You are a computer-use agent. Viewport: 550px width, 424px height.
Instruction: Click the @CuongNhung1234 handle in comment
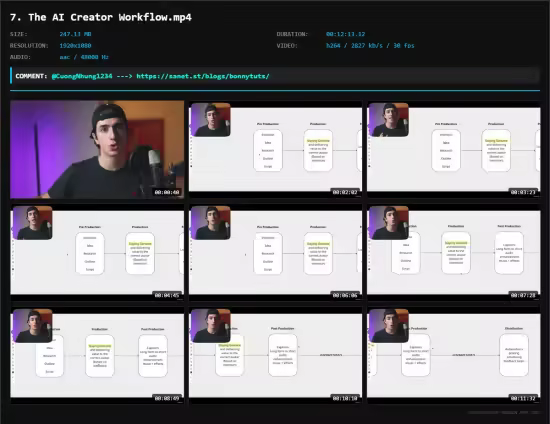point(82,76)
